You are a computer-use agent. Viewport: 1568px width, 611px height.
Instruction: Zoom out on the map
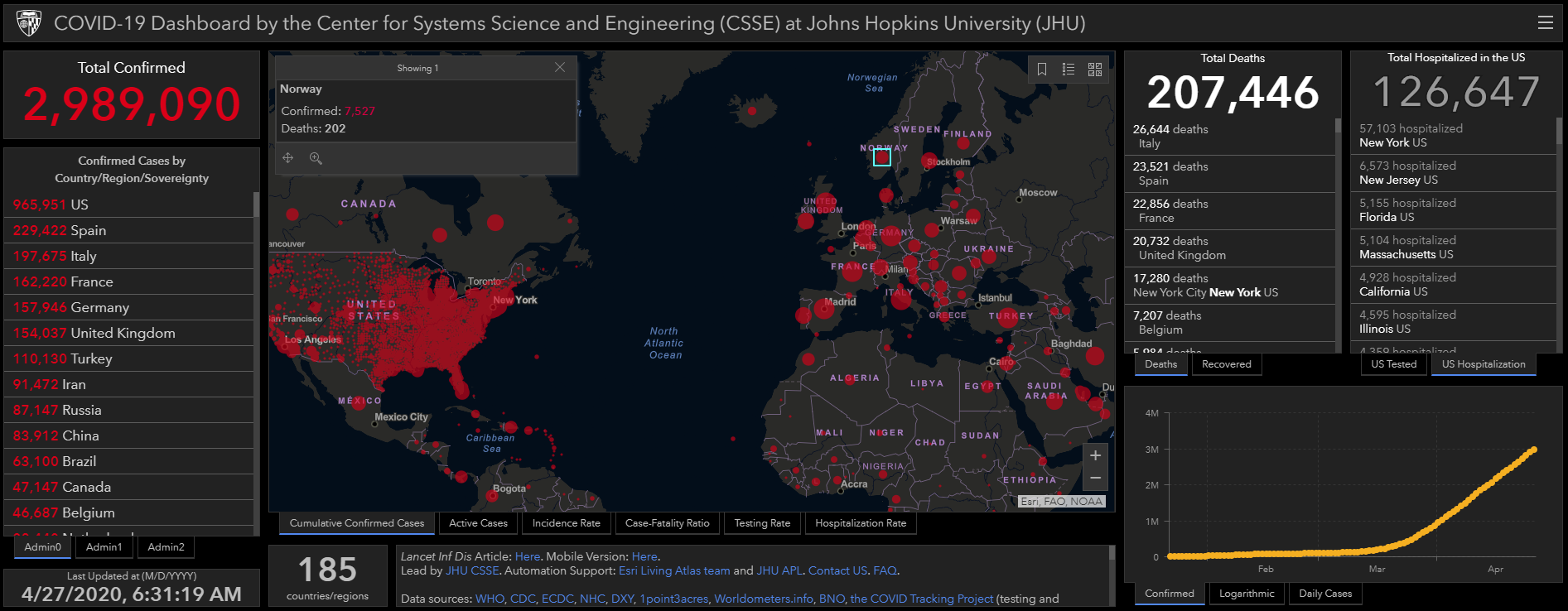pos(1095,479)
